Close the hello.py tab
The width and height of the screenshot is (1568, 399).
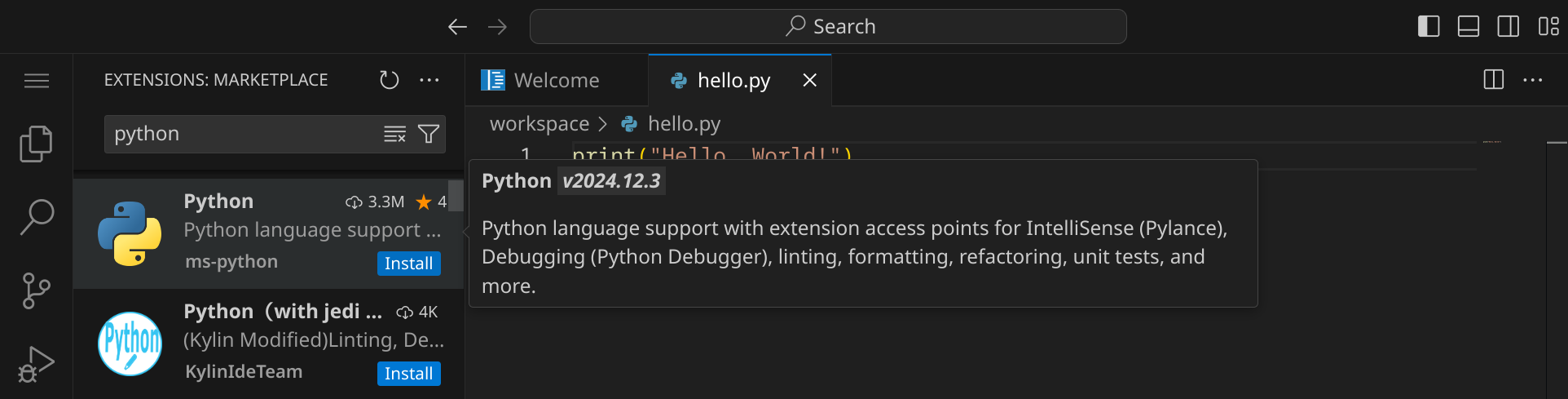click(809, 80)
